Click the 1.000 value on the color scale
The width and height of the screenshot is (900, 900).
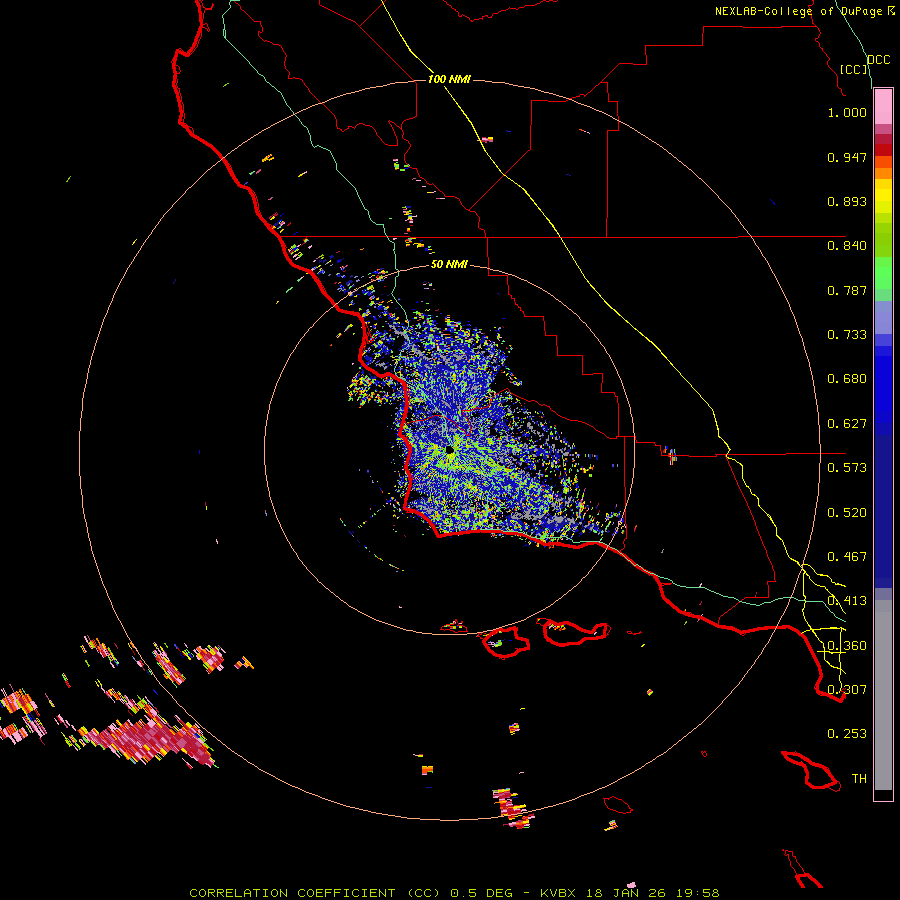click(847, 112)
